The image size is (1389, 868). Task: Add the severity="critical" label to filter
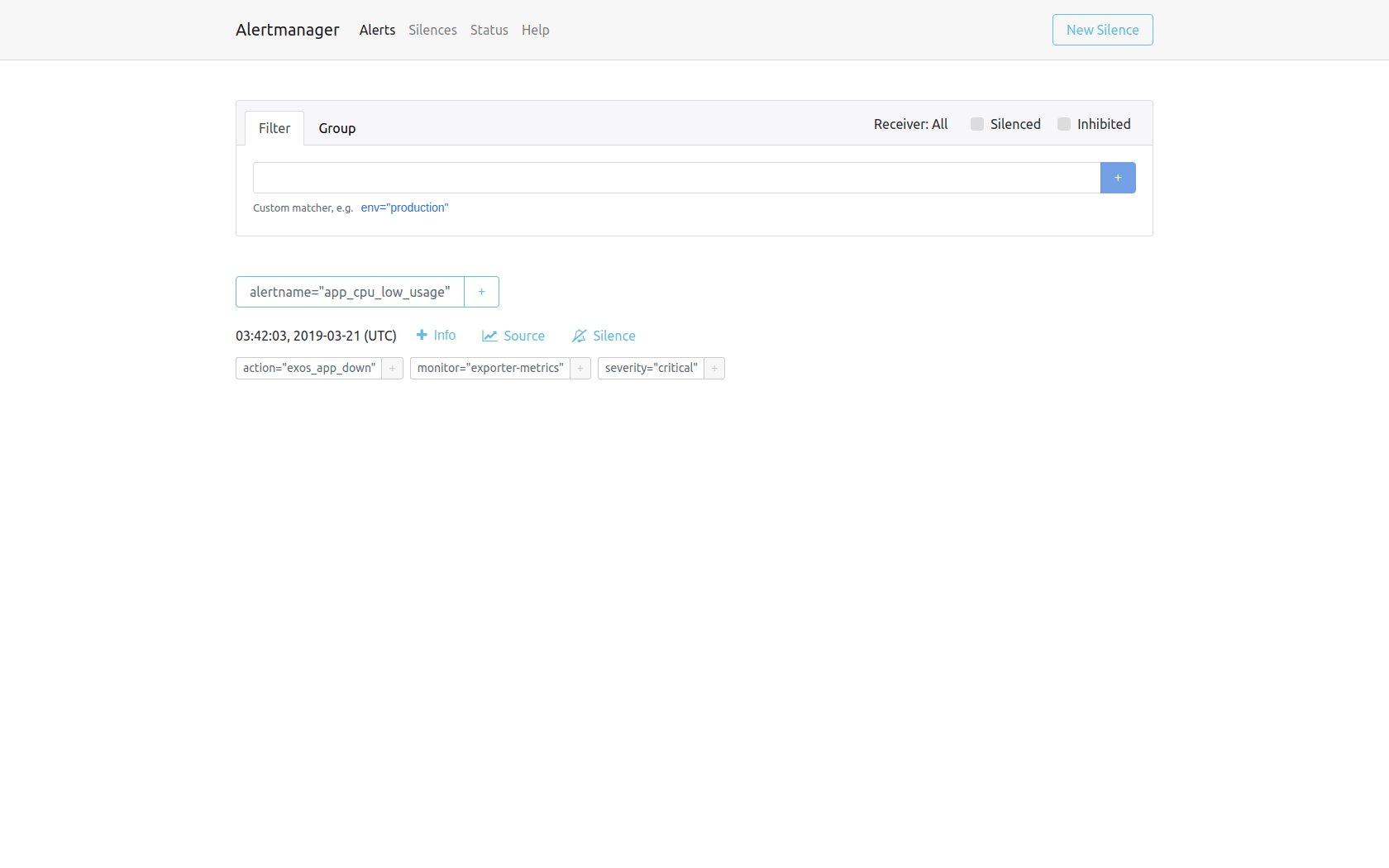[x=714, y=368]
